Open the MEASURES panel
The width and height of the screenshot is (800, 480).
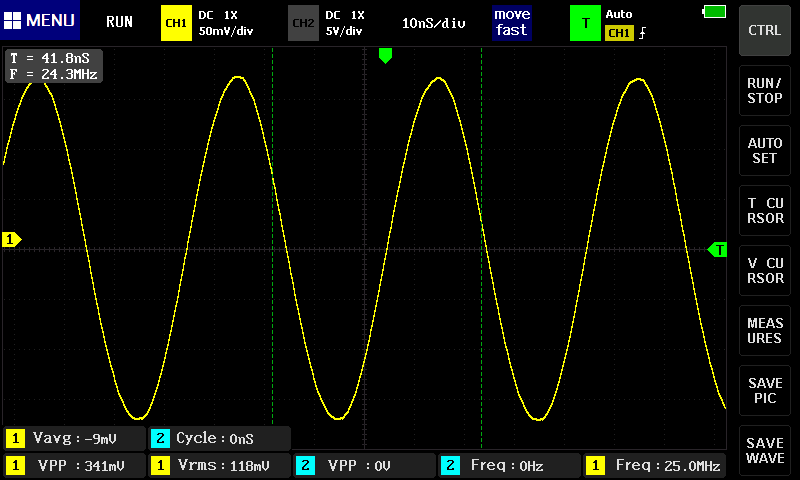765,331
